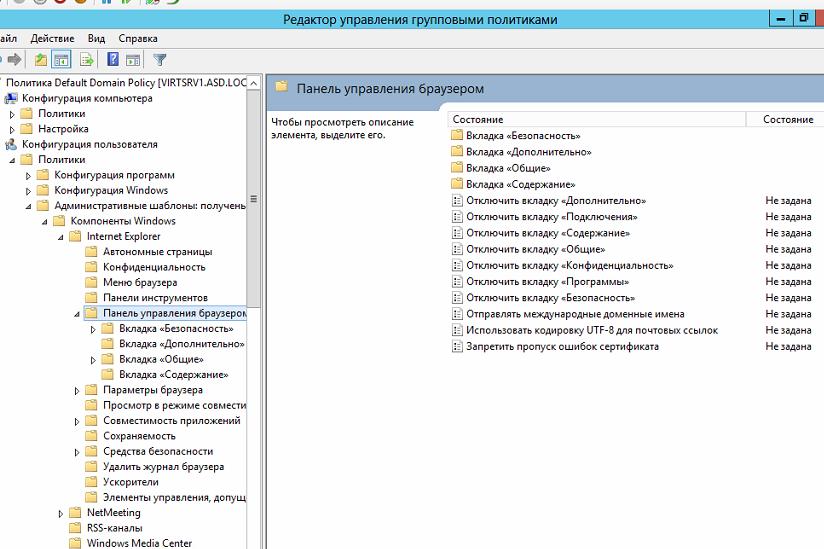The height and width of the screenshot is (549, 824).
Task: Click policy icon of Отключить вкладку «Подключения»
Action: (457, 216)
